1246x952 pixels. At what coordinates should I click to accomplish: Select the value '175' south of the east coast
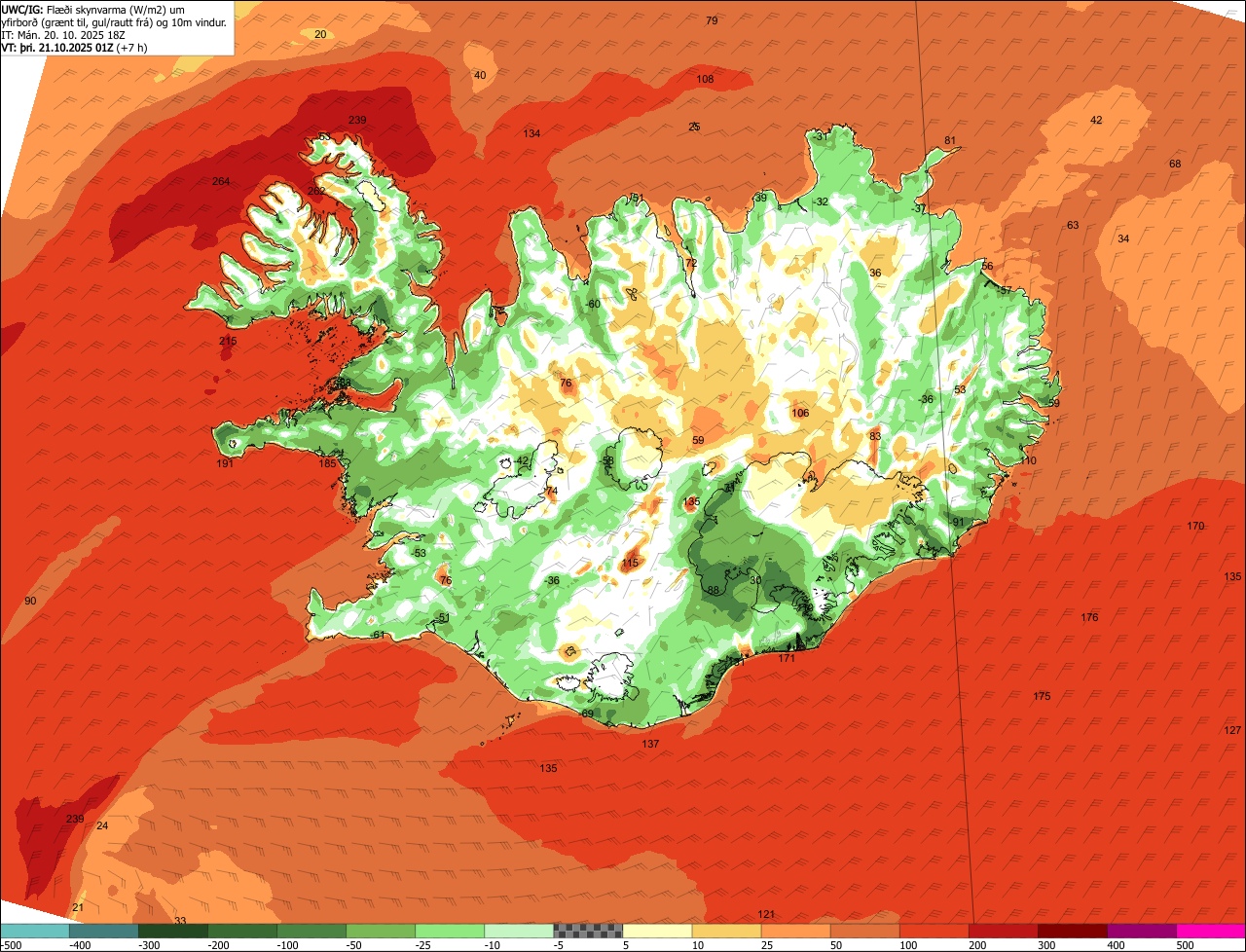pyautogui.click(x=1042, y=697)
